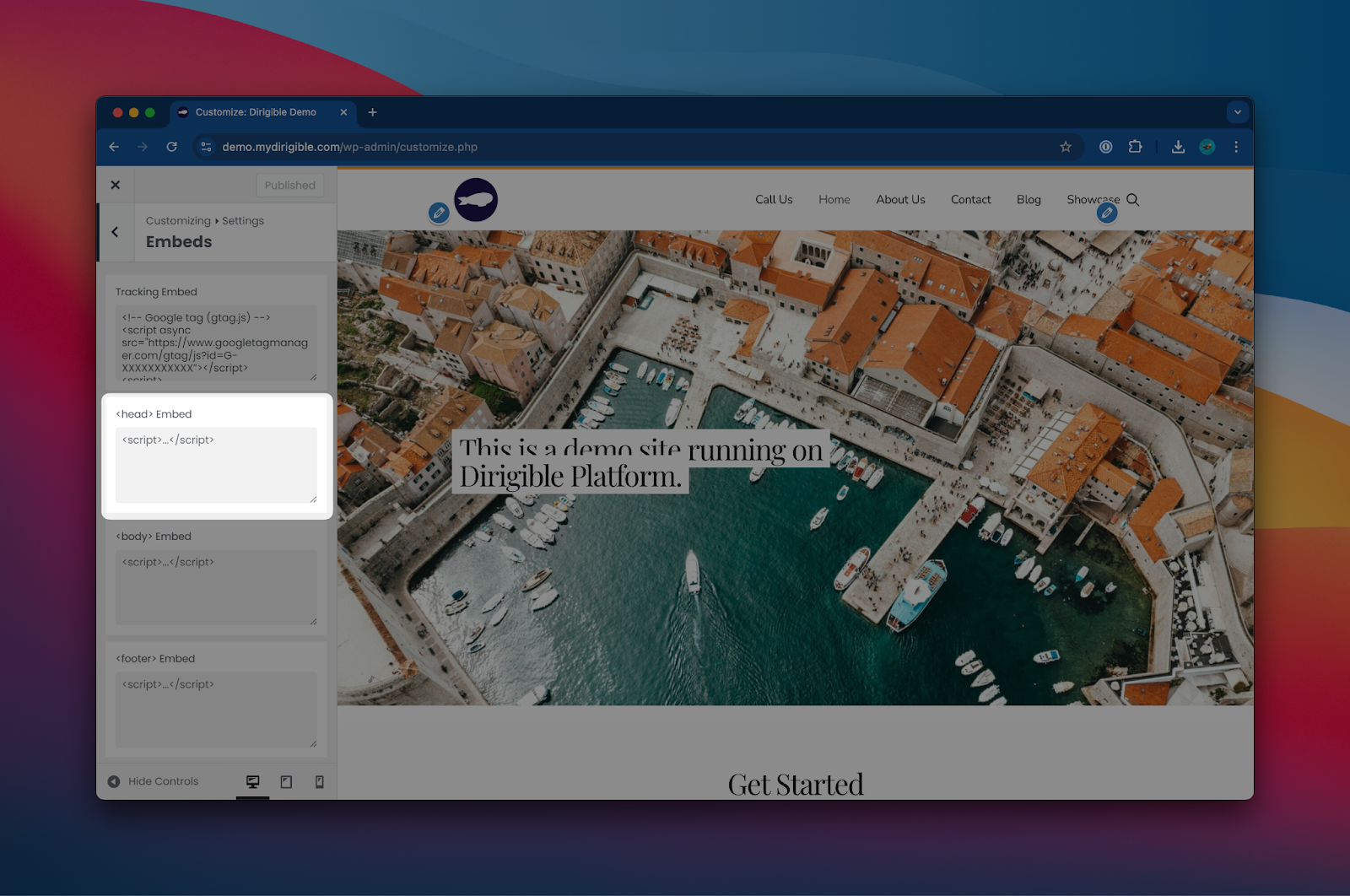1350x896 pixels.
Task: Open the Chrome three-dot menu
Action: pos(1236,147)
